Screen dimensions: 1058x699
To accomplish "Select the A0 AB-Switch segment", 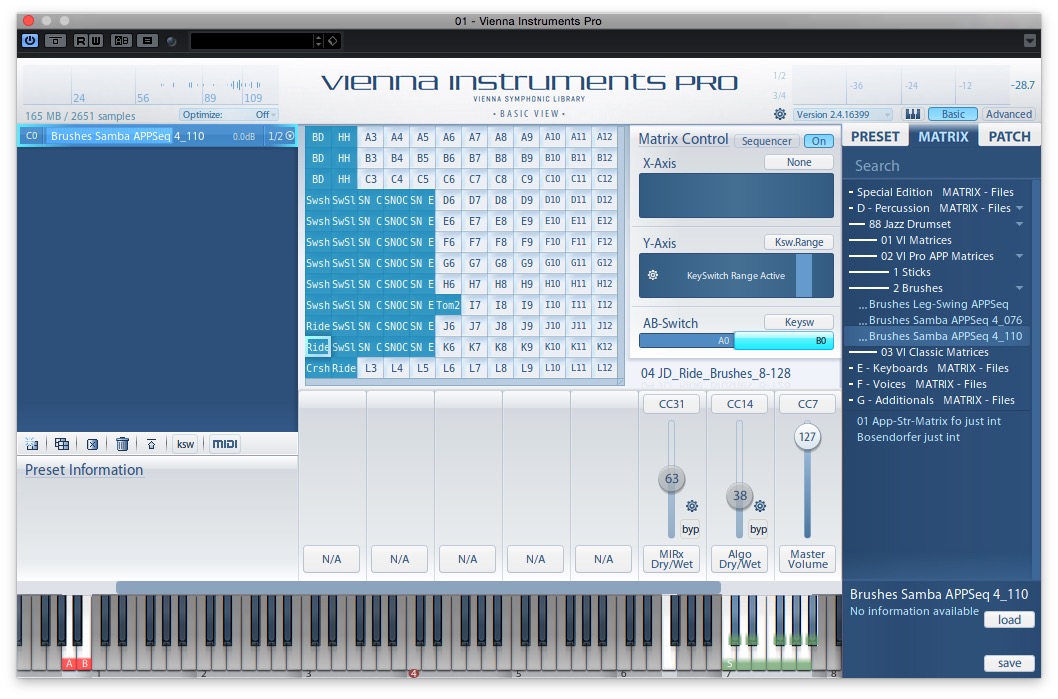I will (686, 341).
